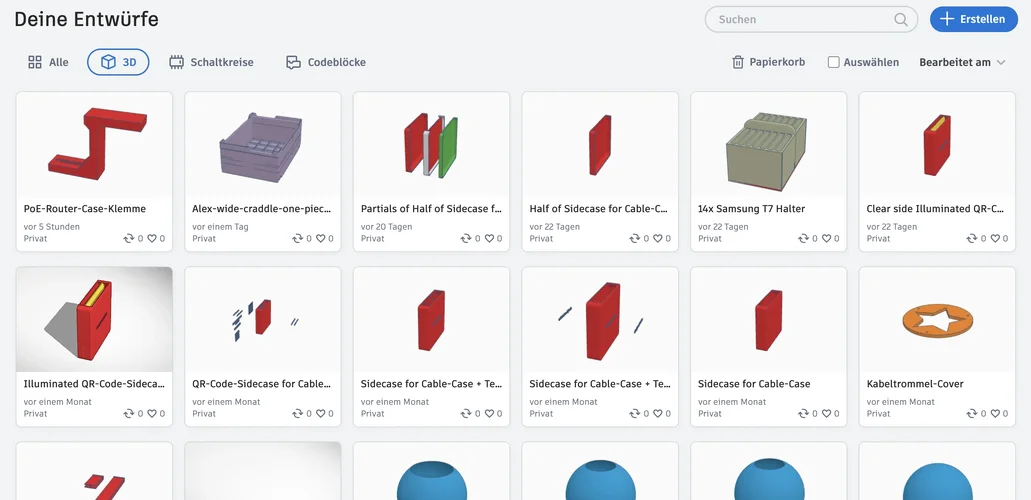This screenshot has width=1031, height=500.
Task: Open PoE-Router-Case-Klemme design title
Action: 85,209
